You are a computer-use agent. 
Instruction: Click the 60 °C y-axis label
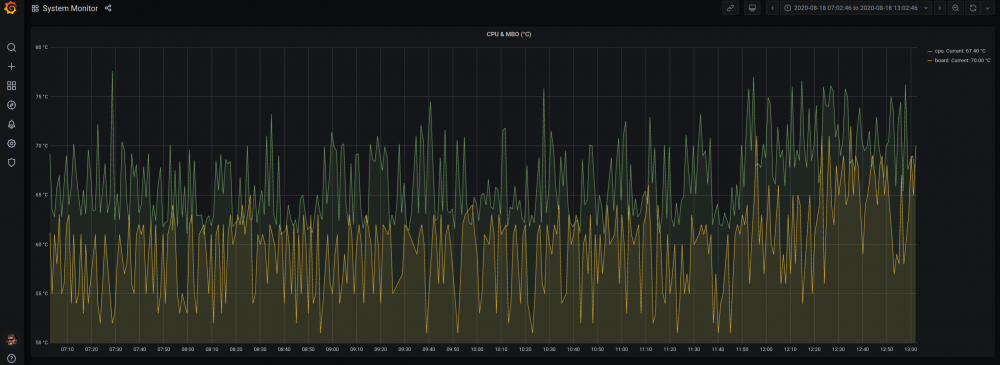41,244
